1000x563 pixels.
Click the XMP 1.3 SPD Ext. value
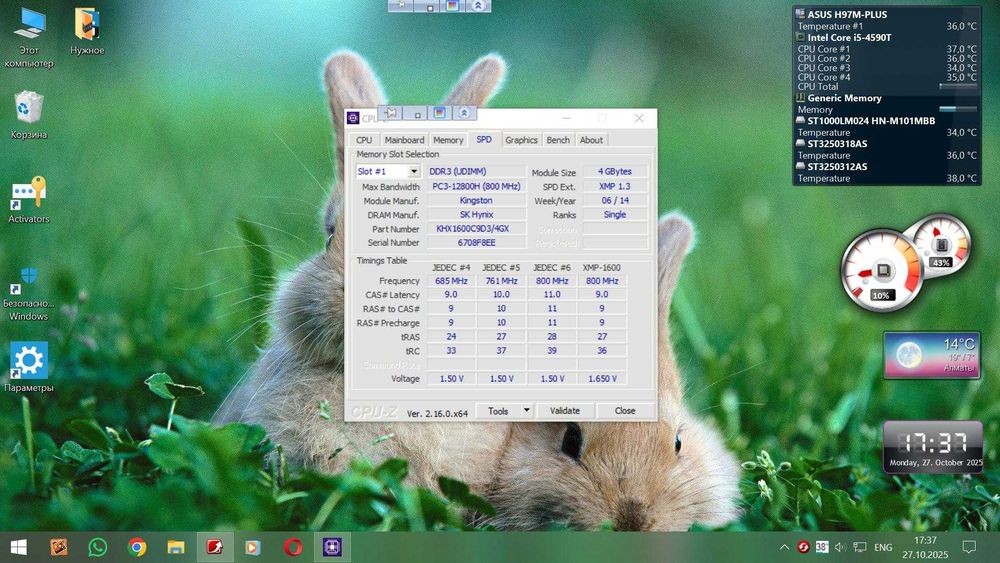coord(615,186)
